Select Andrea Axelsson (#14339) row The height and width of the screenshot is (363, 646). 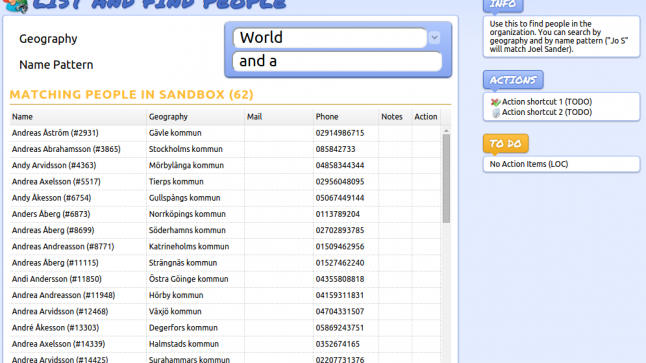[x=225, y=344]
